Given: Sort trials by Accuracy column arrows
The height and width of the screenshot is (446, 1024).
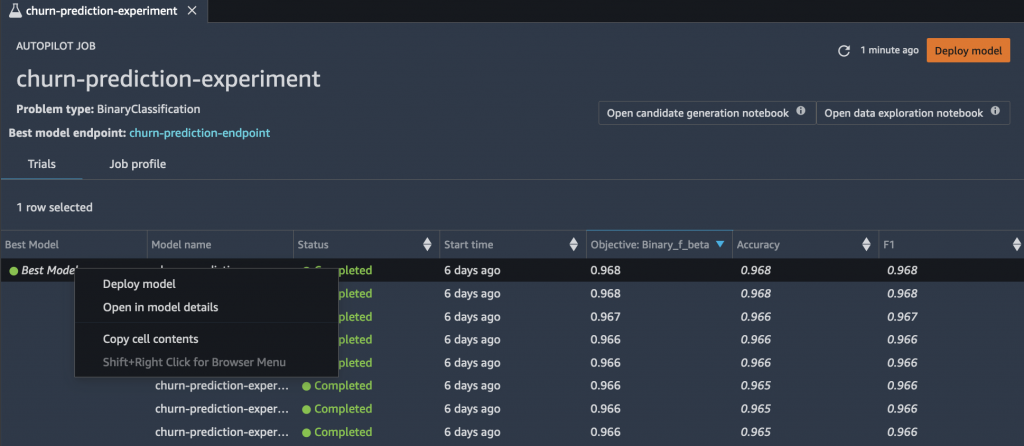Looking at the screenshot, I should [x=866, y=245].
